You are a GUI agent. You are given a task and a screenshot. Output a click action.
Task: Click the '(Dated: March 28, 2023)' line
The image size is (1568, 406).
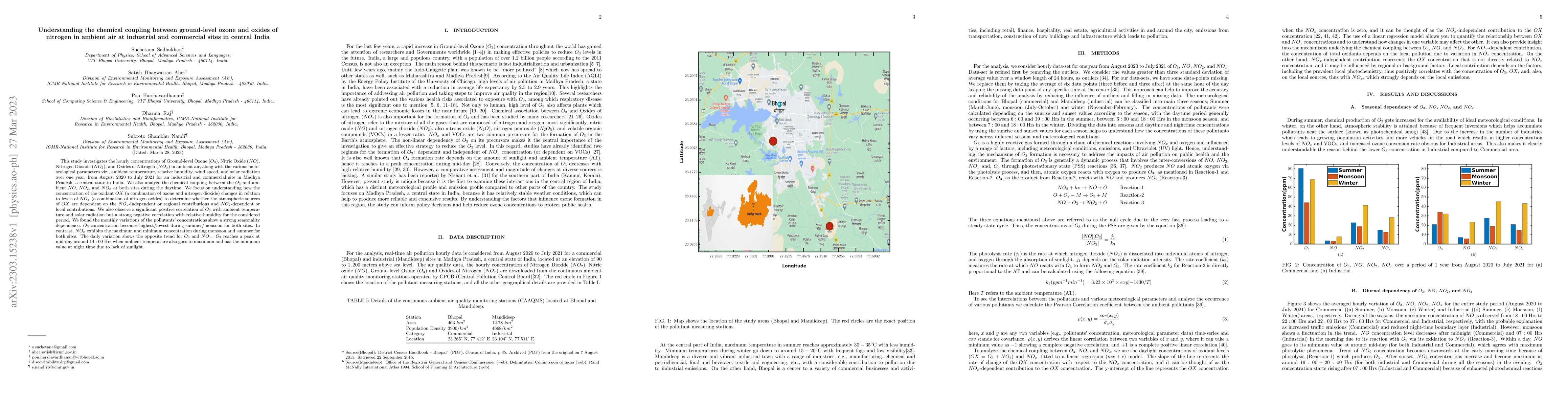tap(158, 152)
